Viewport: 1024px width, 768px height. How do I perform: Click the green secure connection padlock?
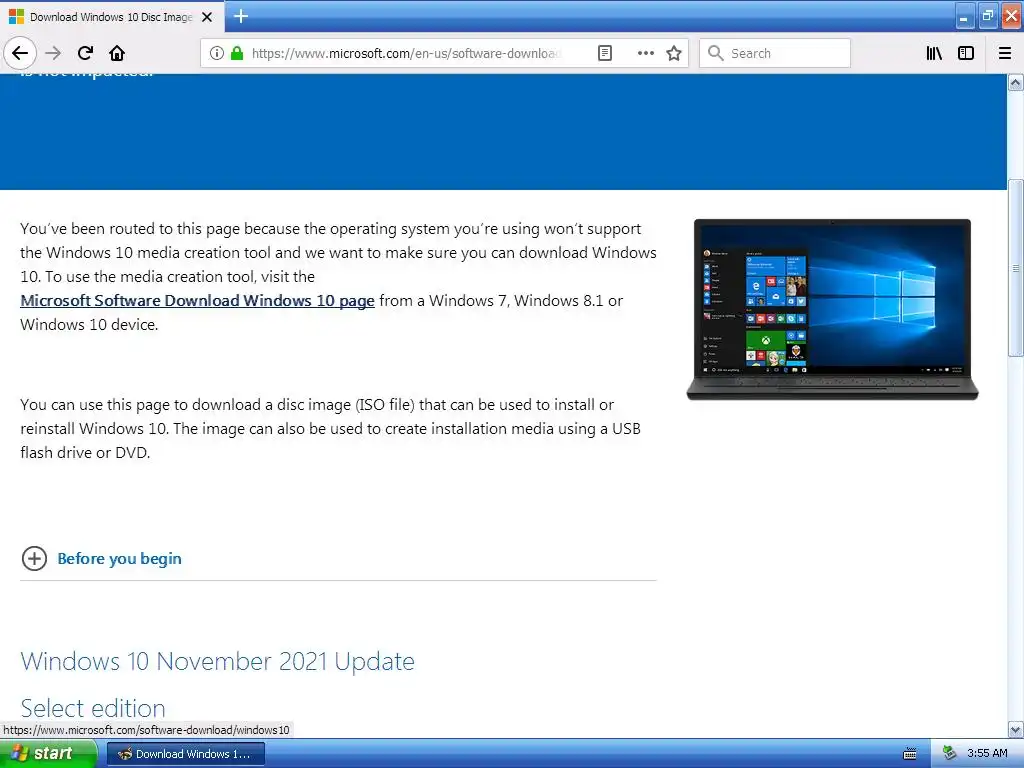point(237,54)
